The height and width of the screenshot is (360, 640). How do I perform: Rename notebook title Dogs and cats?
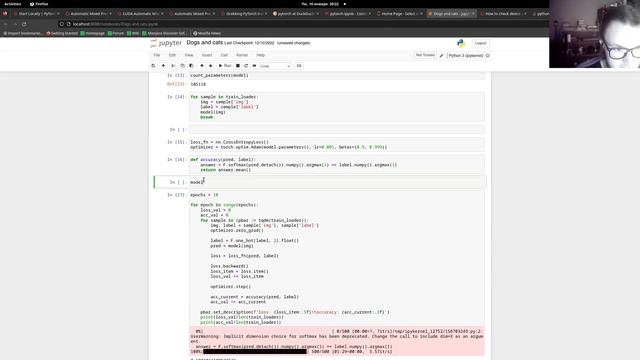point(204,42)
